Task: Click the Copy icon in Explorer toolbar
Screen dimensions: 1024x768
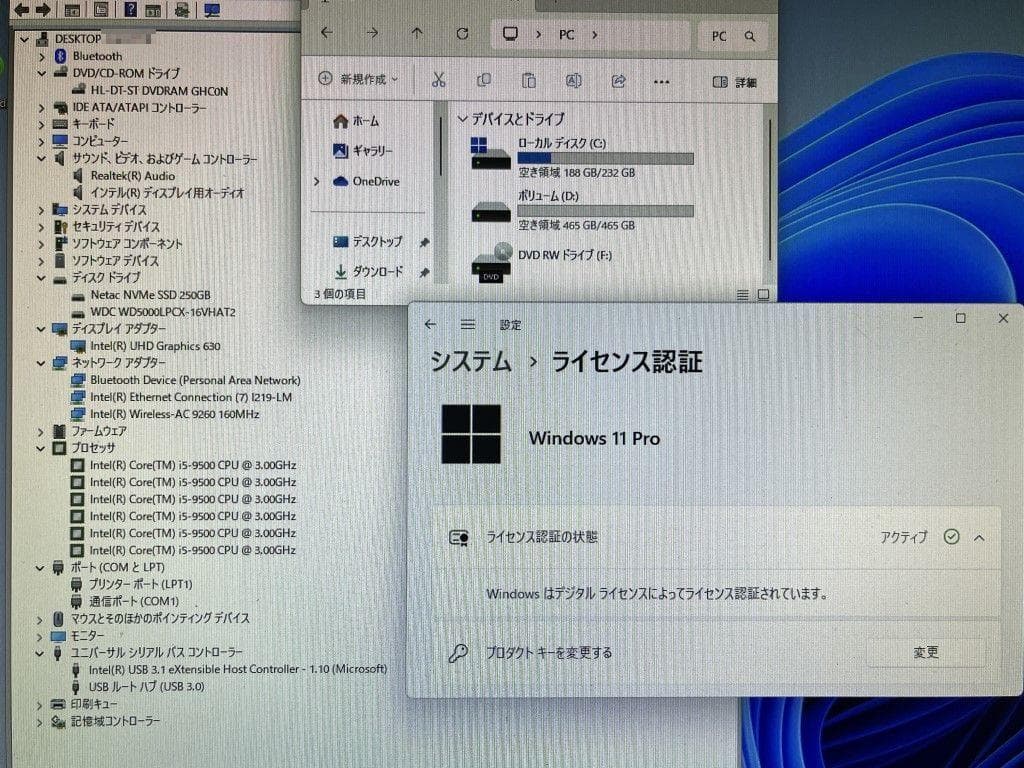Action: [484, 80]
